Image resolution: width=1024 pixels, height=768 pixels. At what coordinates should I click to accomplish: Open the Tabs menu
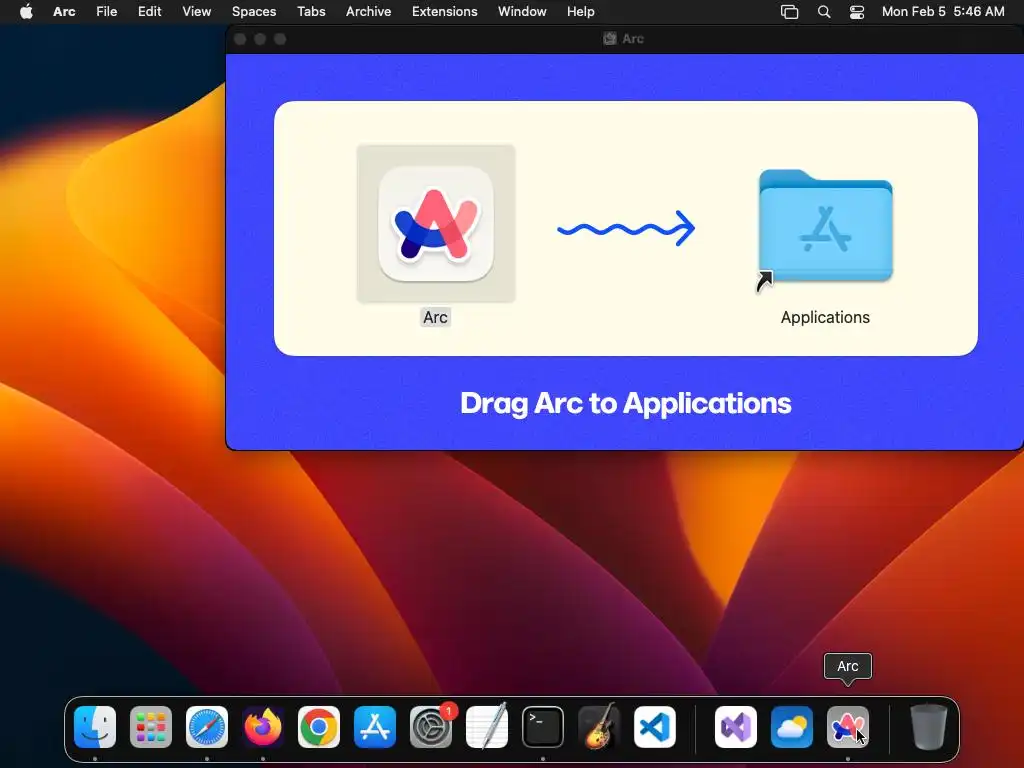tap(311, 12)
